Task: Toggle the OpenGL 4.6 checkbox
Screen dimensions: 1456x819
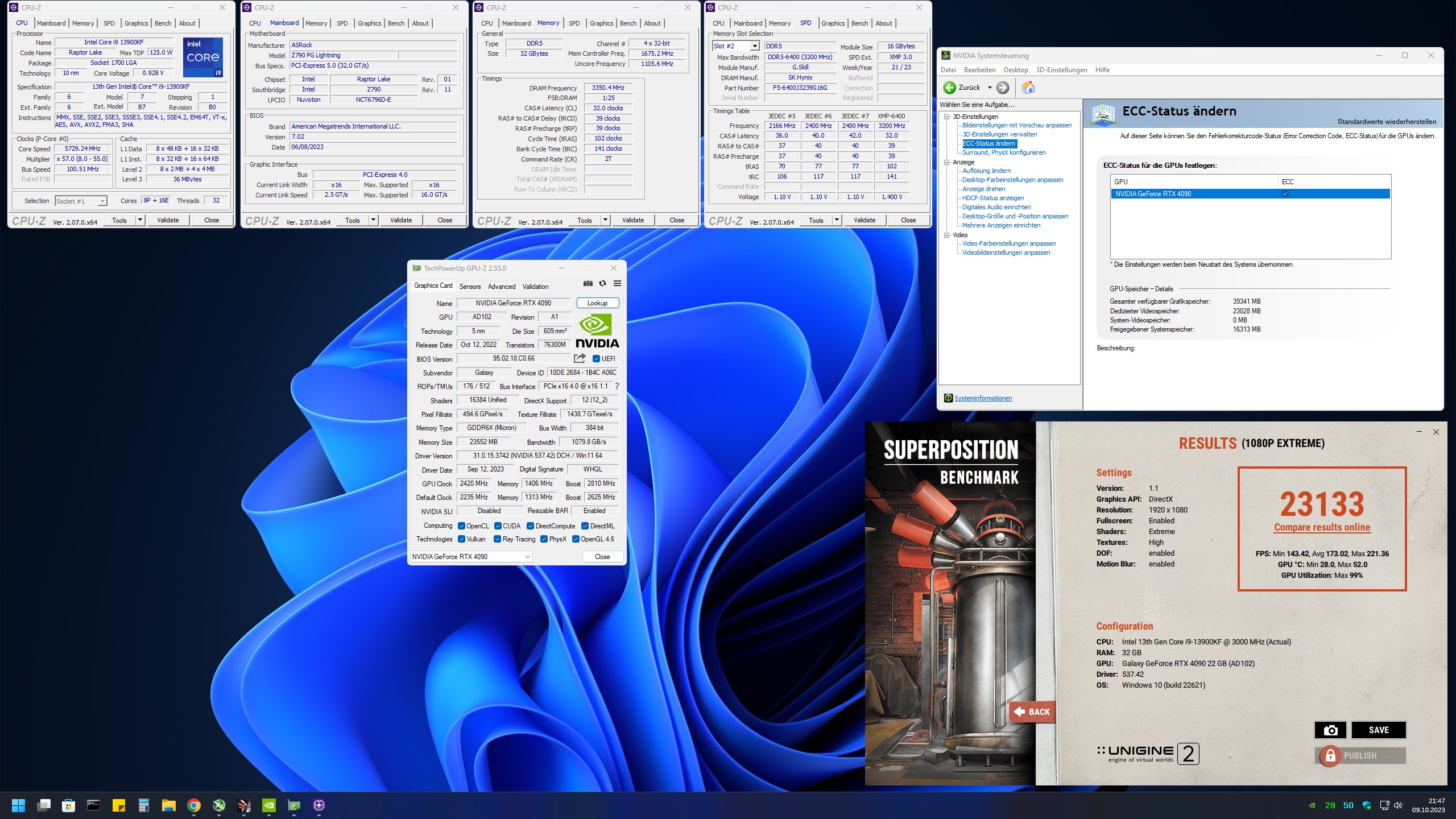Action: click(576, 539)
